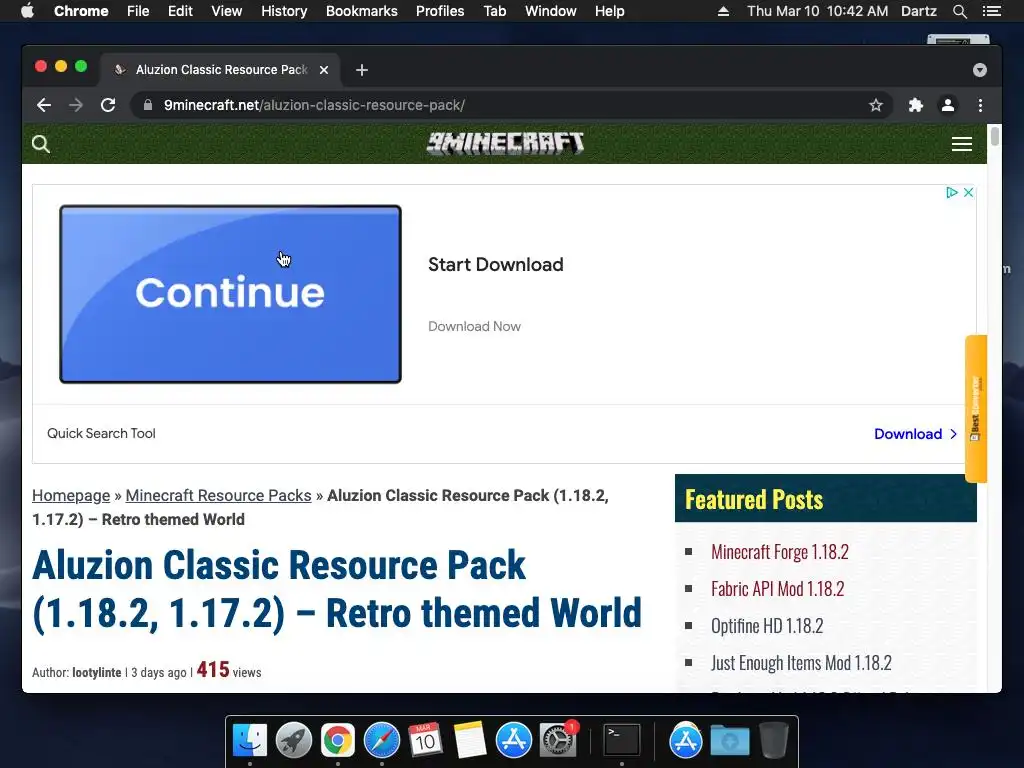
Task: Open the Help menu
Action: tap(609, 11)
